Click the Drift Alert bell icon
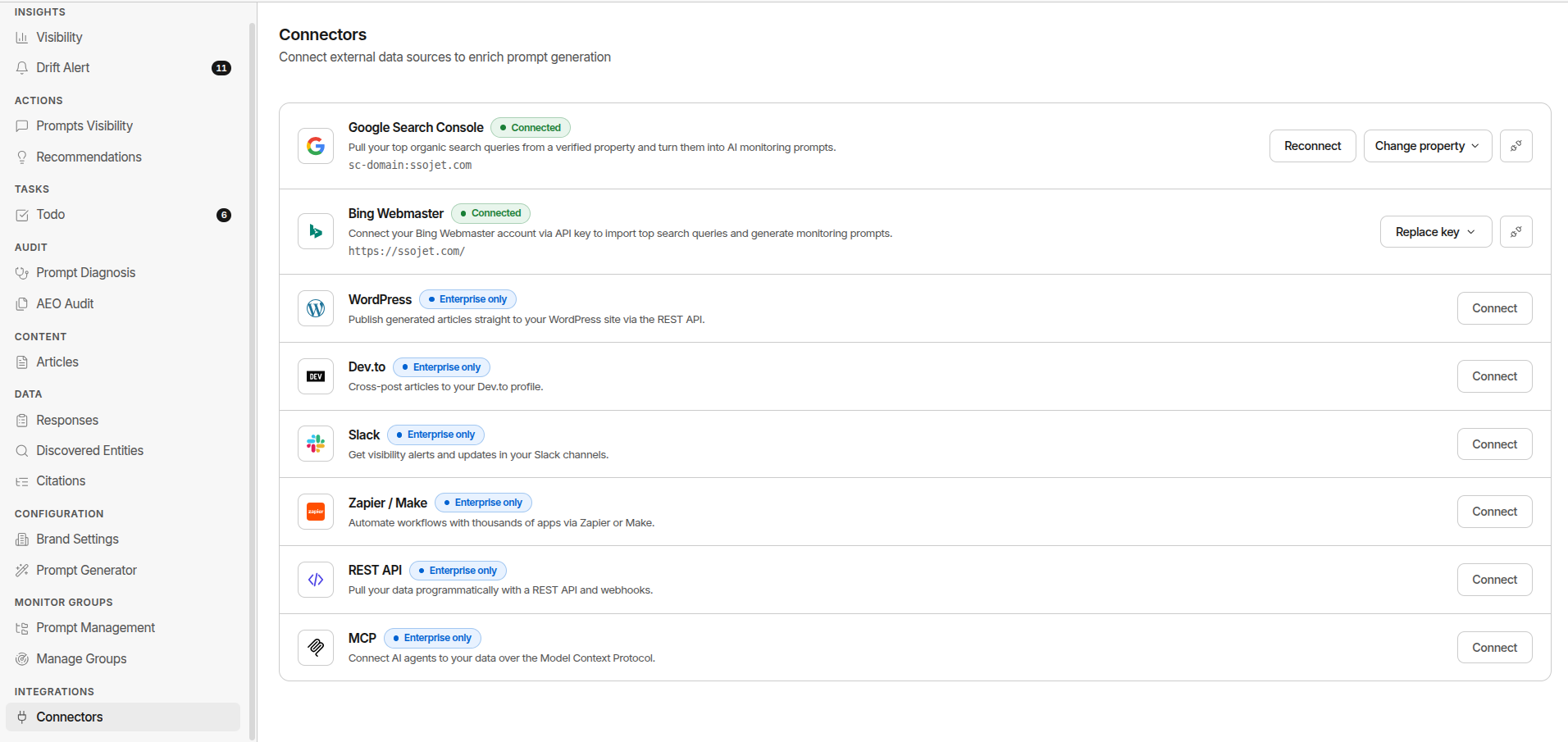 click(22, 68)
